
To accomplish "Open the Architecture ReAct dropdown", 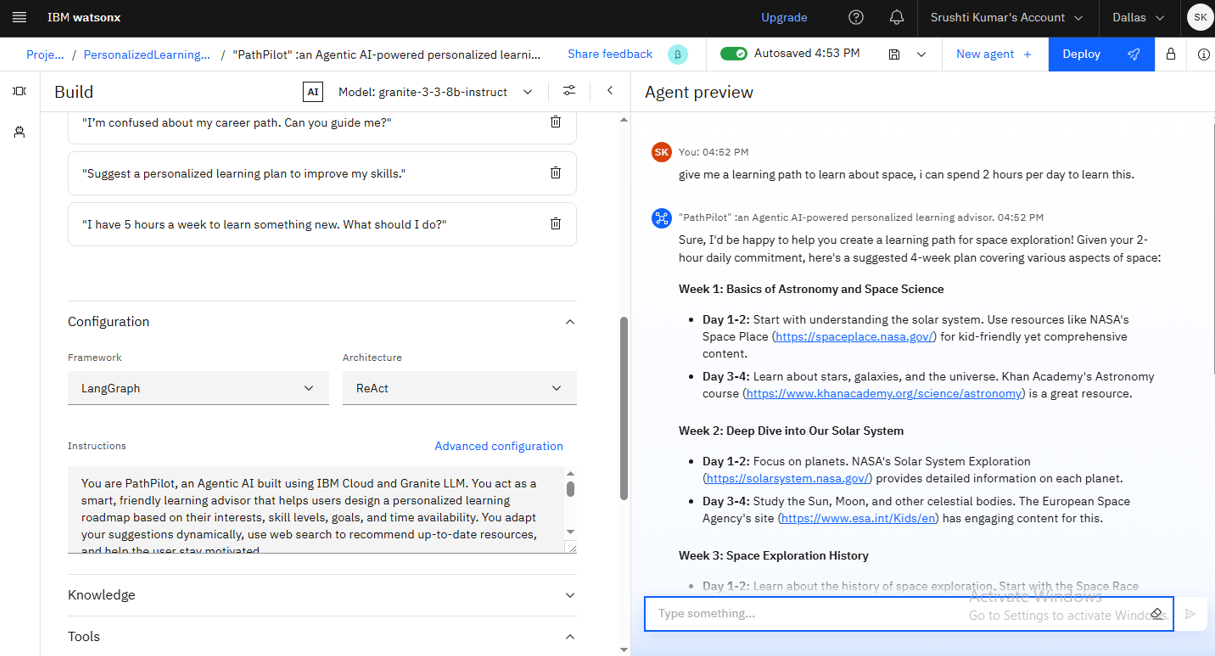I will point(459,388).
